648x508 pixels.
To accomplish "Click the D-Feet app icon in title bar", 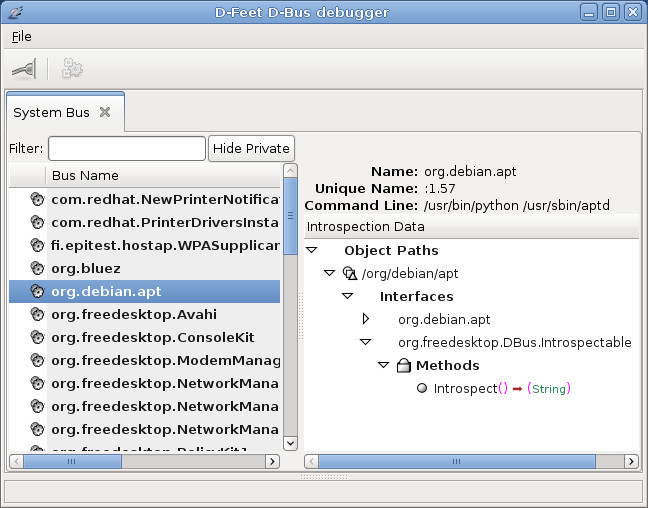I will point(15,12).
